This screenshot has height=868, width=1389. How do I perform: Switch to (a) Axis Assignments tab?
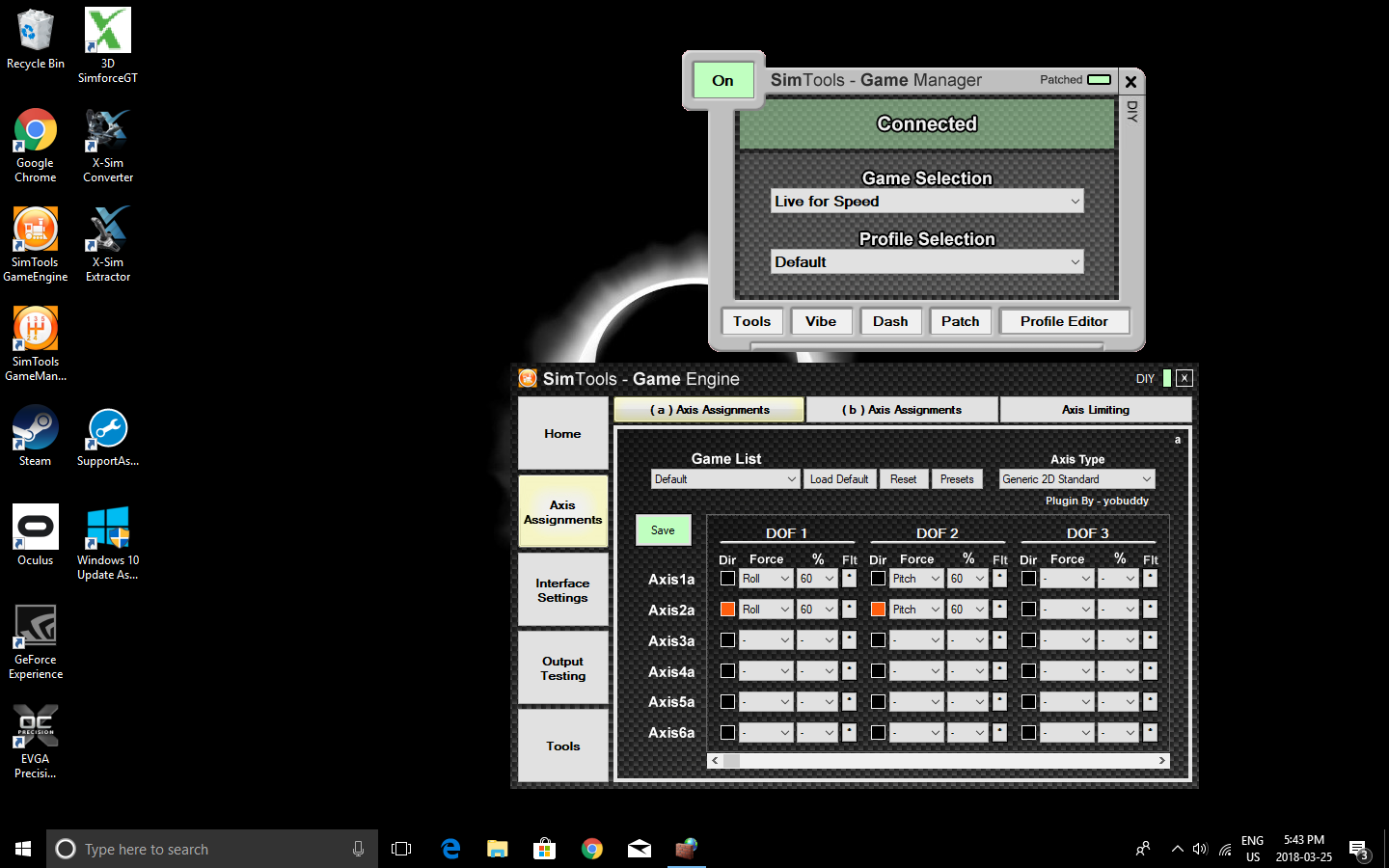pos(709,410)
